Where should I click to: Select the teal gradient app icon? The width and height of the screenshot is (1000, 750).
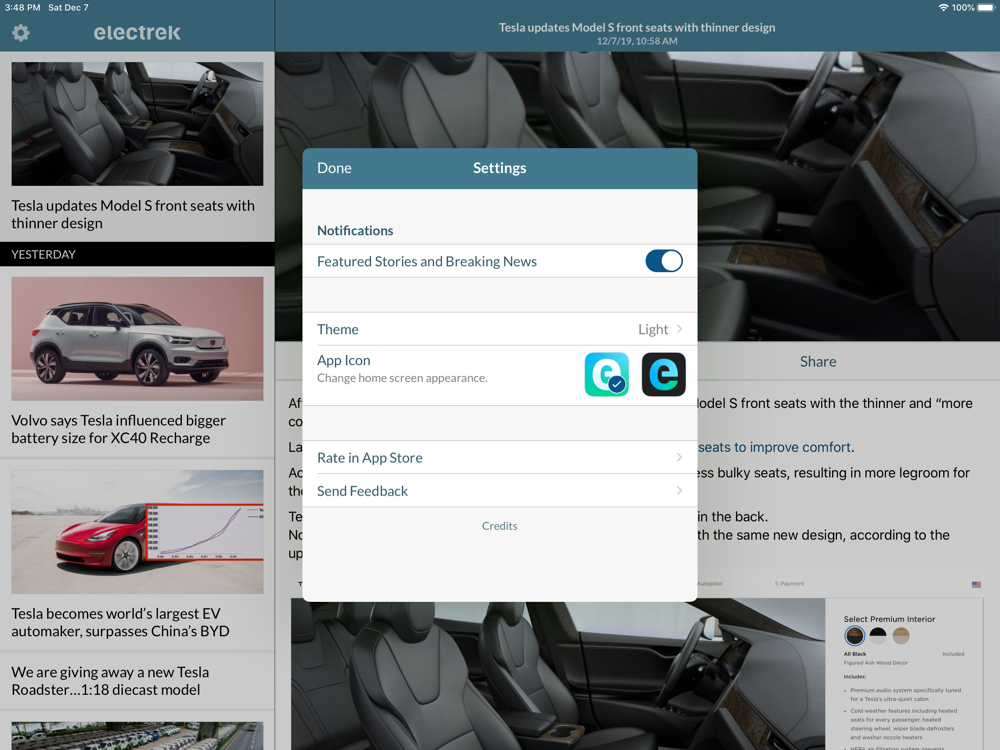[607, 374]
